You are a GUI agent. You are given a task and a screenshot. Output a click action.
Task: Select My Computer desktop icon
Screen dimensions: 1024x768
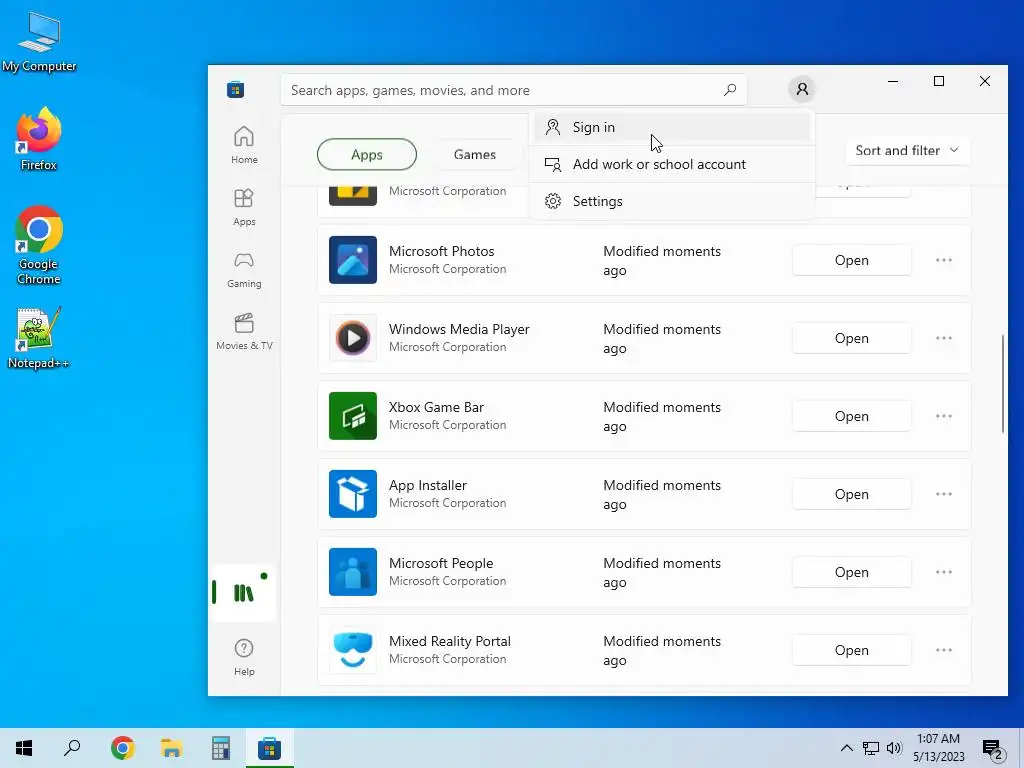[39, 41]
